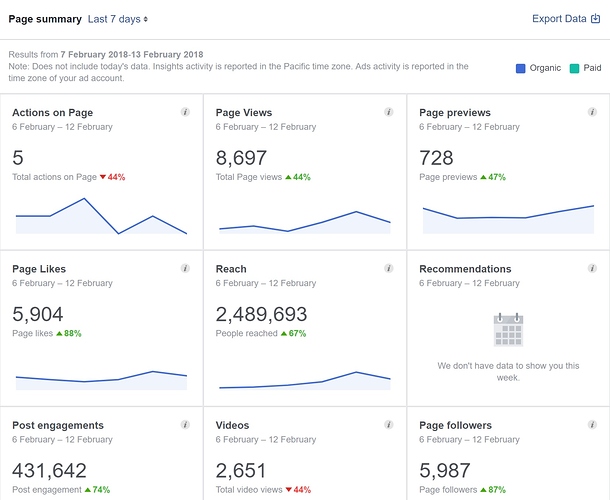Click the info icon on Post engagements card
This screenshot has height=500, width=610.
pos(185,425)
